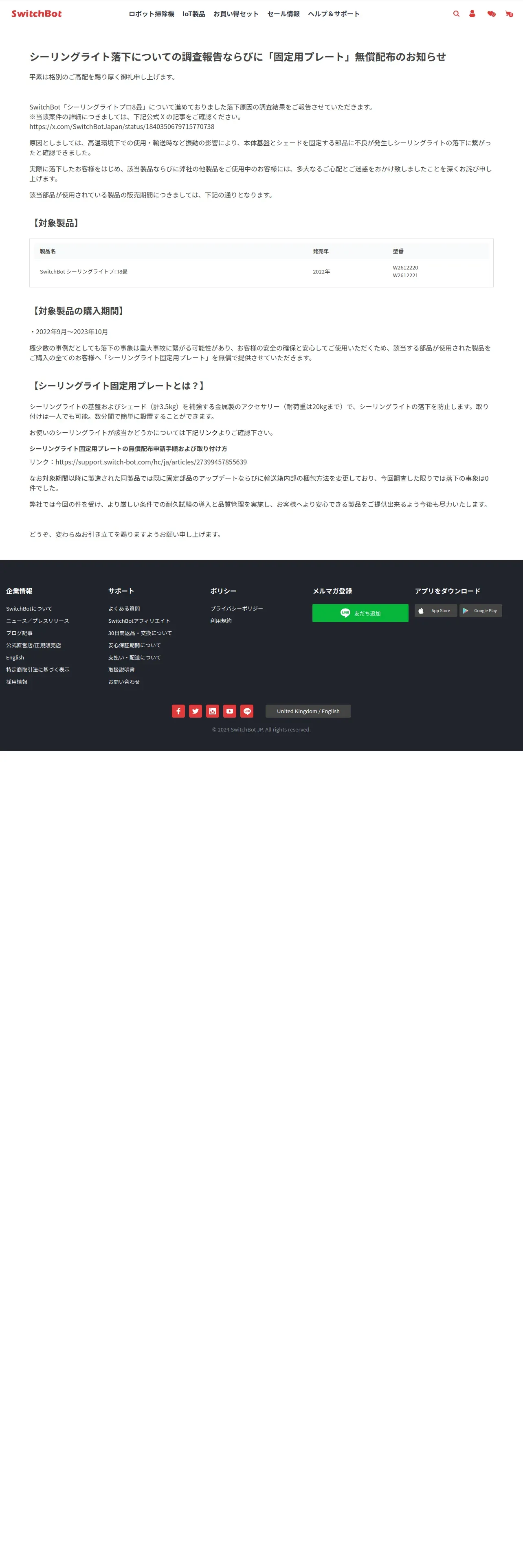Open 安心保証期間について footer link
523x1568 pixels.
134,645
